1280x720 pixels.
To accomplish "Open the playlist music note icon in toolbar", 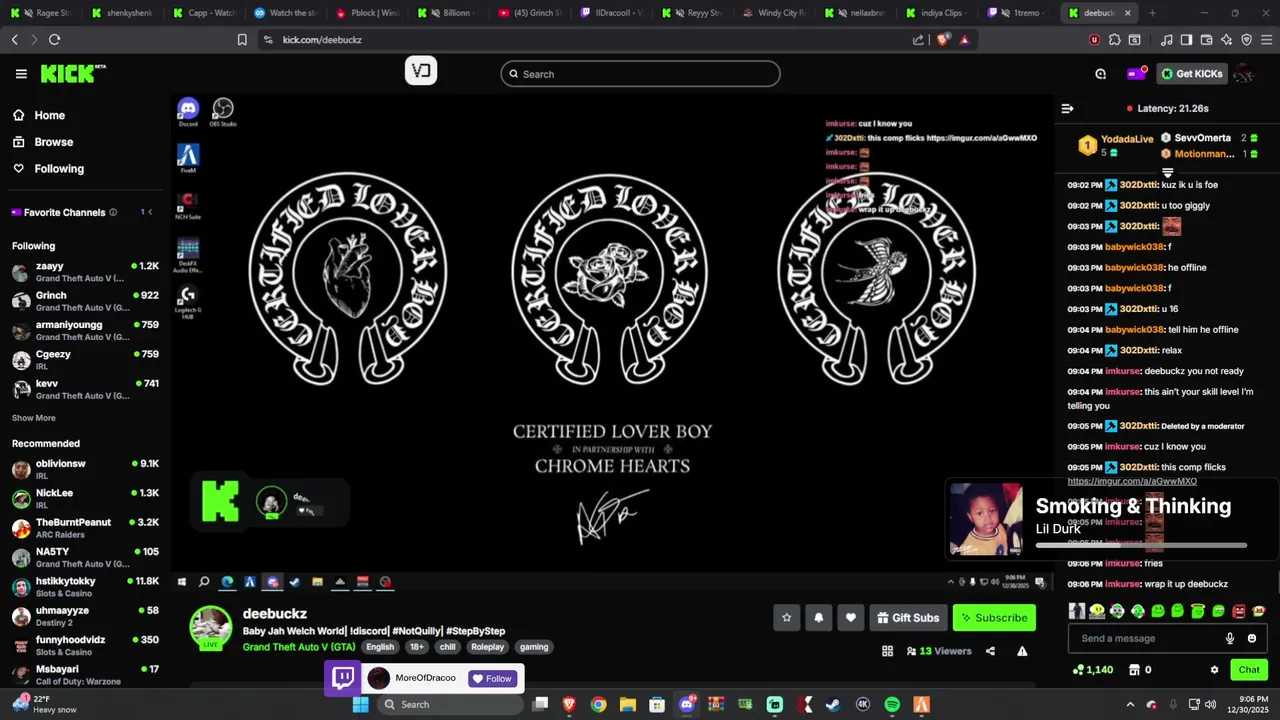I will [x=1166, y=40].
